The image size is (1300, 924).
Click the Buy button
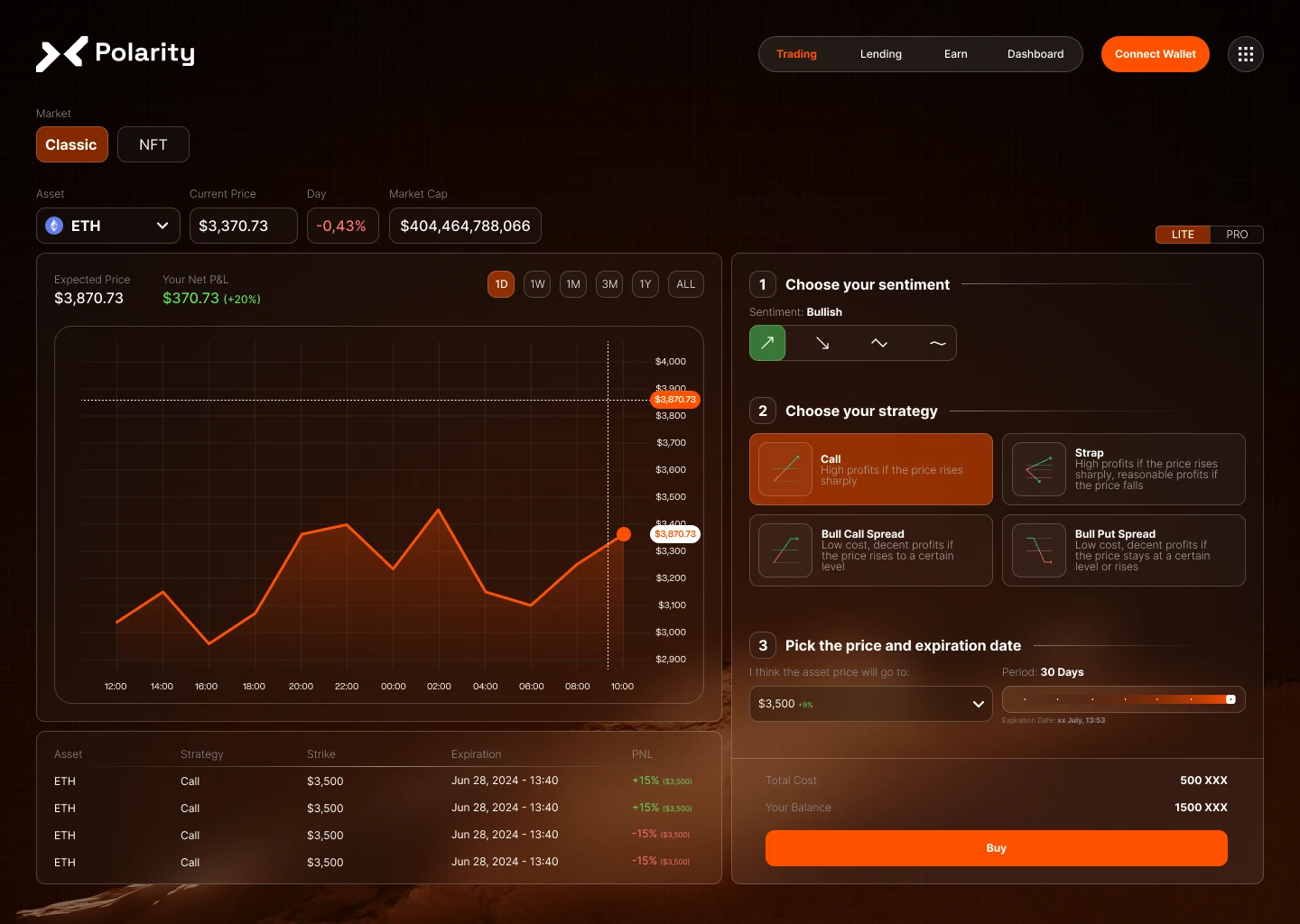(x=997, y=848)
